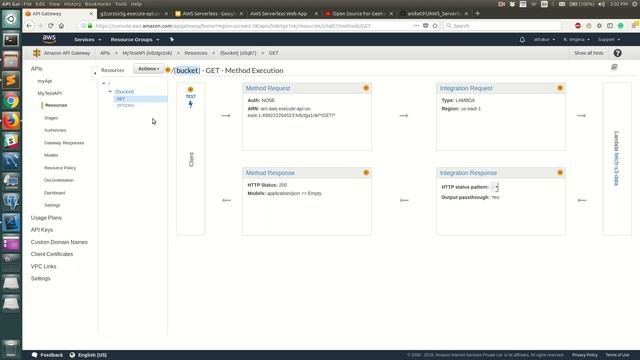The width and height of the screenshot is (640, 360).
Task: Collapse the {bucket} resource tree node
Action: point(110,91)
